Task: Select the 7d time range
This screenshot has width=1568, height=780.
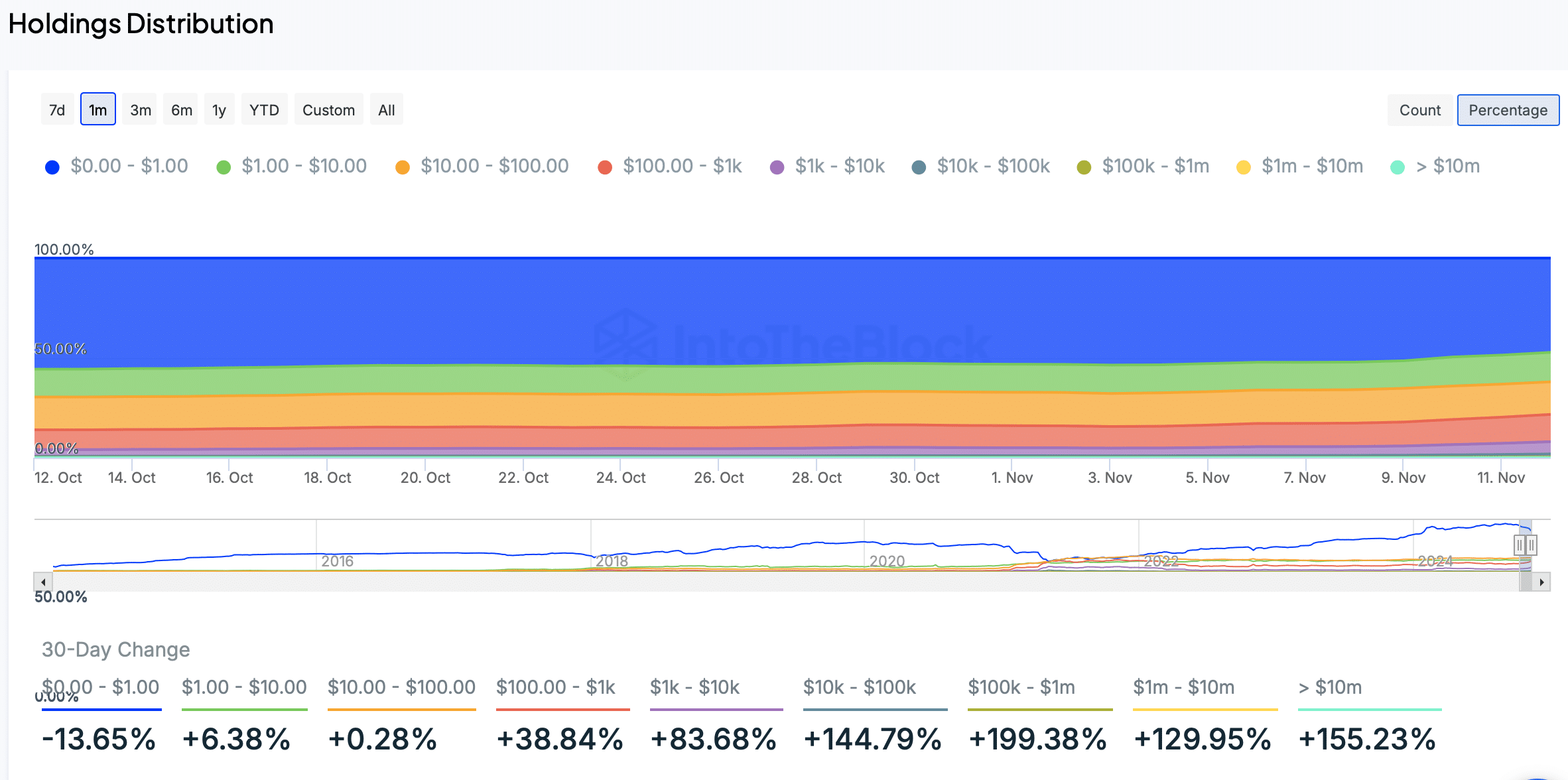Action: (x=57, y=110)
